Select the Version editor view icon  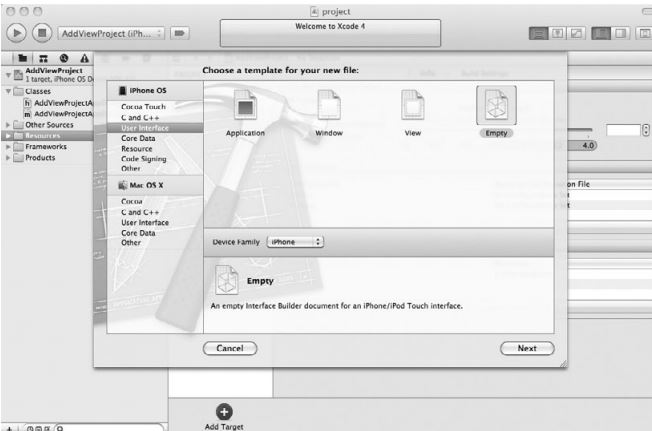[576, 33]
